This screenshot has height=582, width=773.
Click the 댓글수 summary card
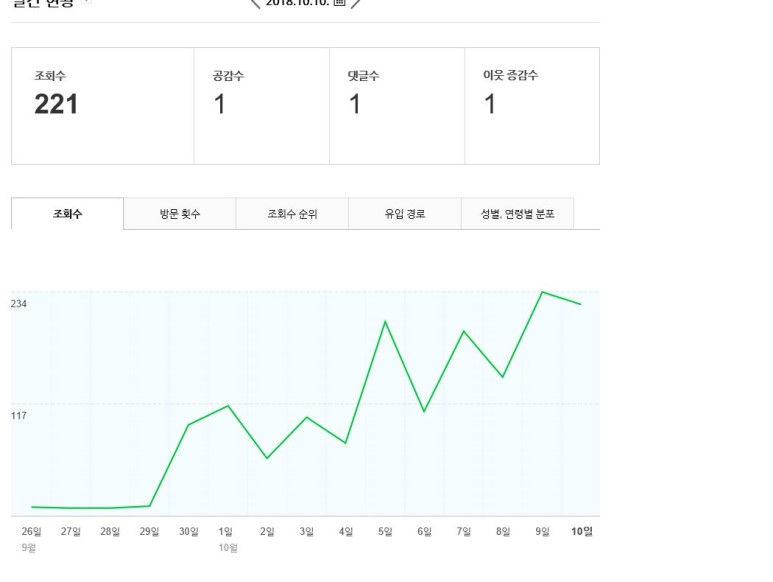pyautogui.click(x=397, y=105)
